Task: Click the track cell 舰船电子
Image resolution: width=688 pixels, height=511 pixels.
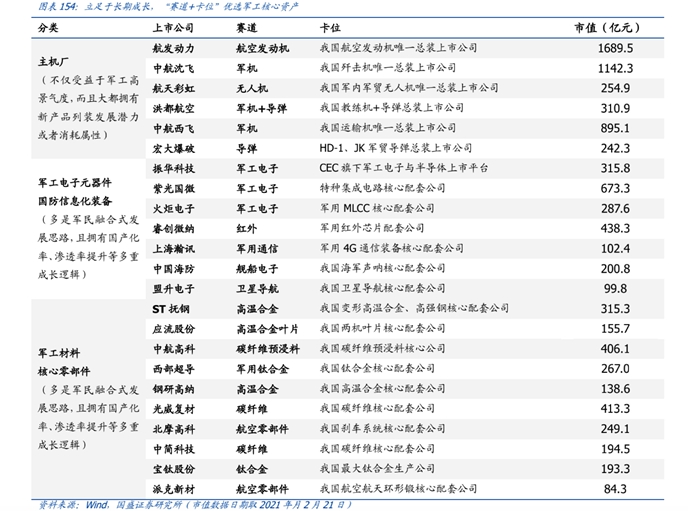Action: pyautogui.click(x=257, y=269)
